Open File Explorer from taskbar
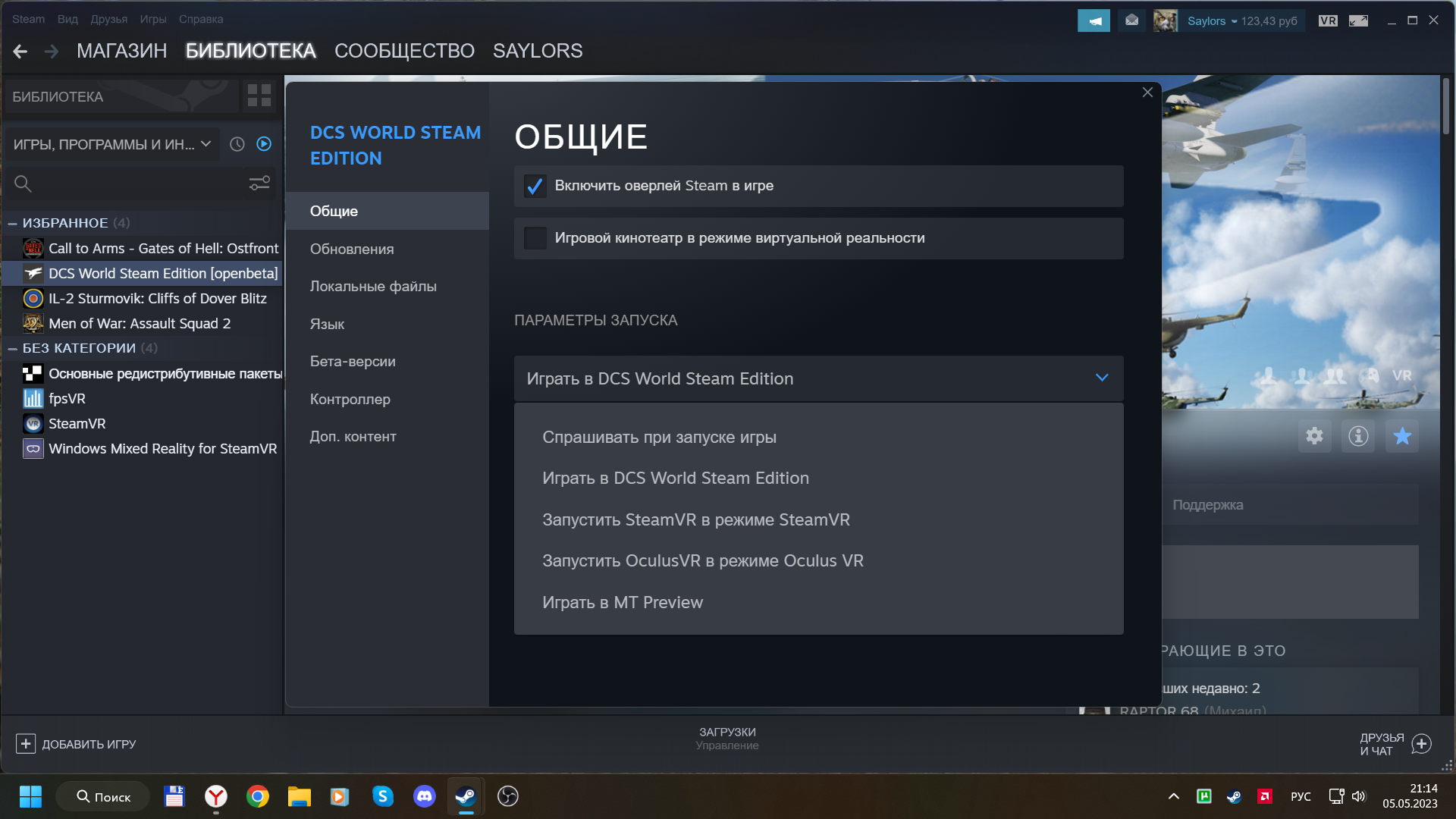The width and height of the screenshot is (1456, 819). coord(300,796)
